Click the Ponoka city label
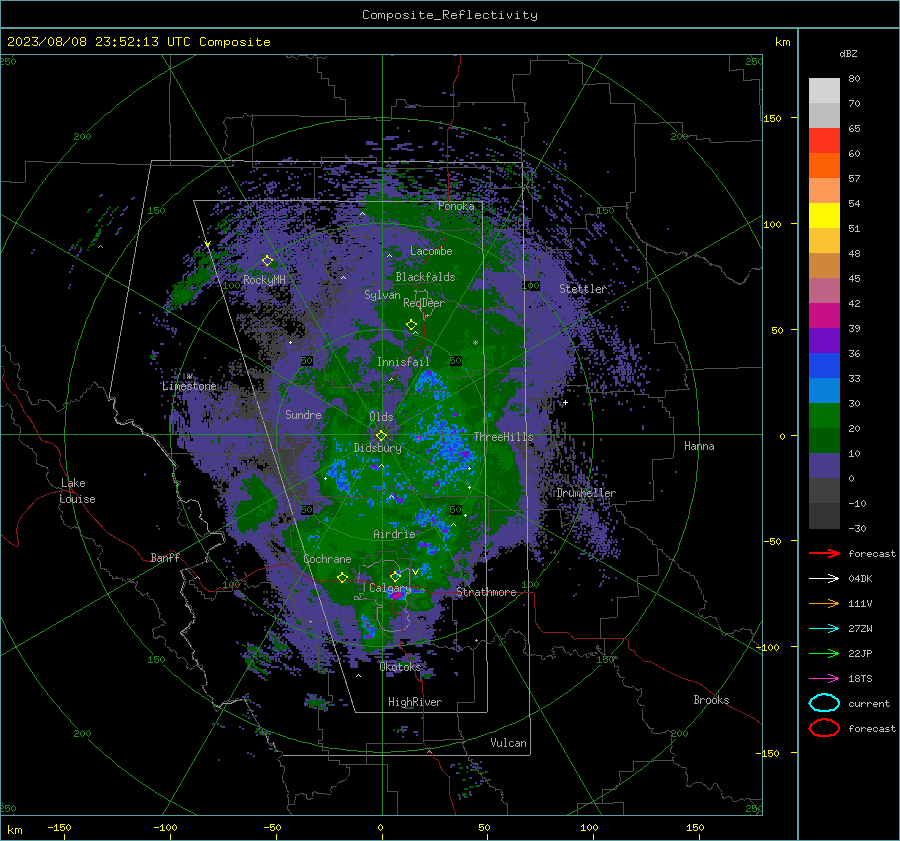This screenshot has width=900, height=841. (456, 206)
